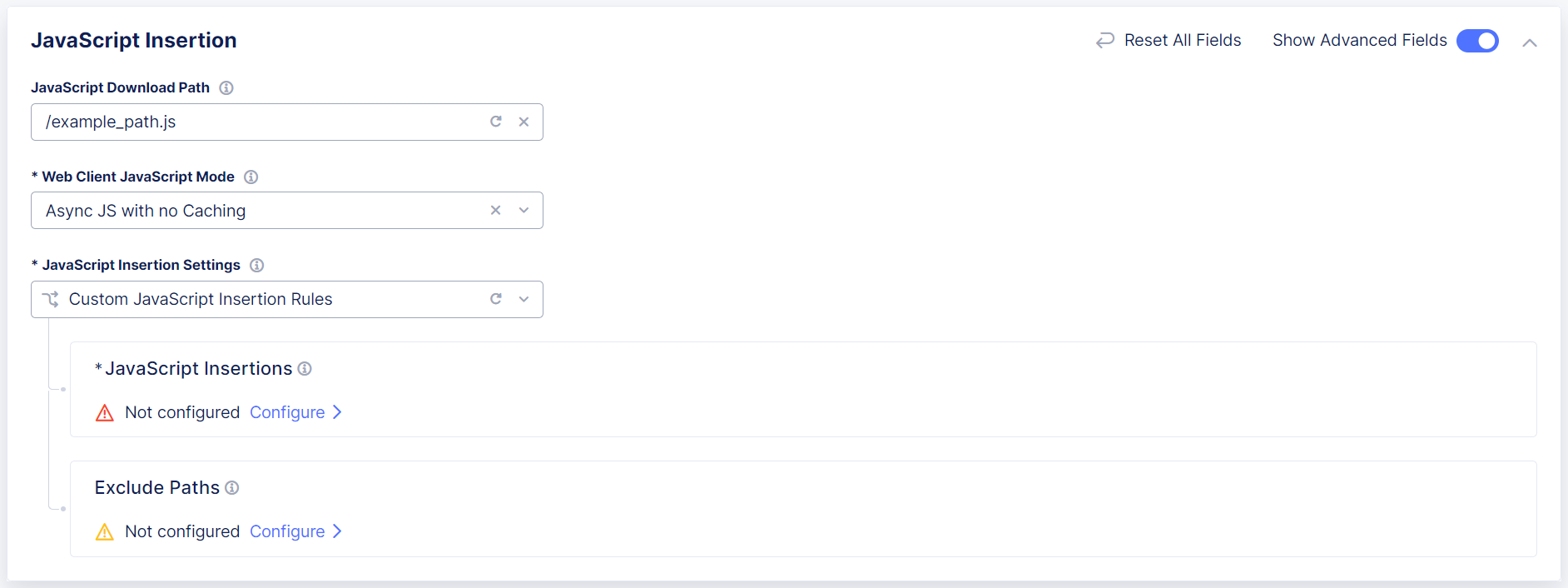Click the info icon beside JavaScript Insertion Settings
The image size is (1568, 588).
[x=256, y=265]
